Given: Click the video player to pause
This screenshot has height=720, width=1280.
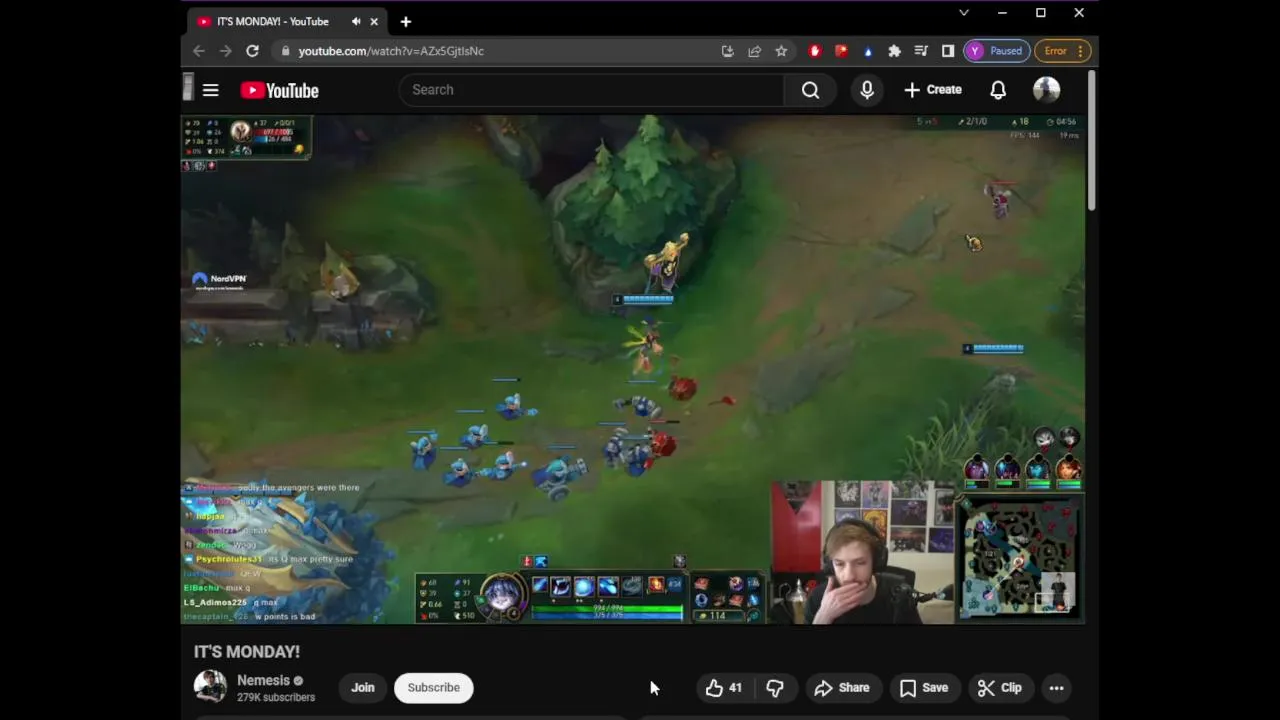Looking at the screenshot, I should click(x=633, y=369).
